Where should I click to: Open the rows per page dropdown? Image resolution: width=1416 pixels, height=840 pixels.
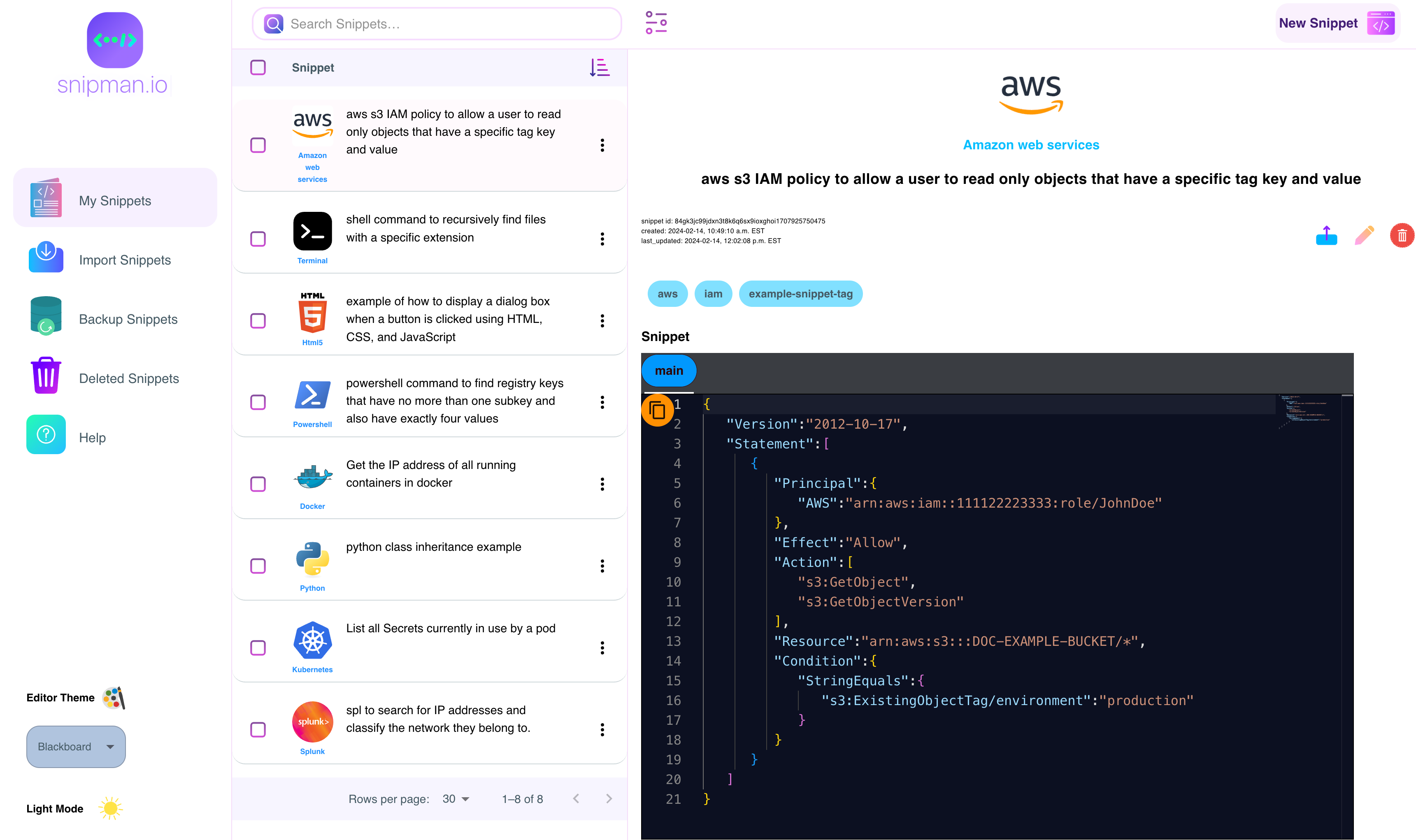pyautogui.click(x=456, y=799)
